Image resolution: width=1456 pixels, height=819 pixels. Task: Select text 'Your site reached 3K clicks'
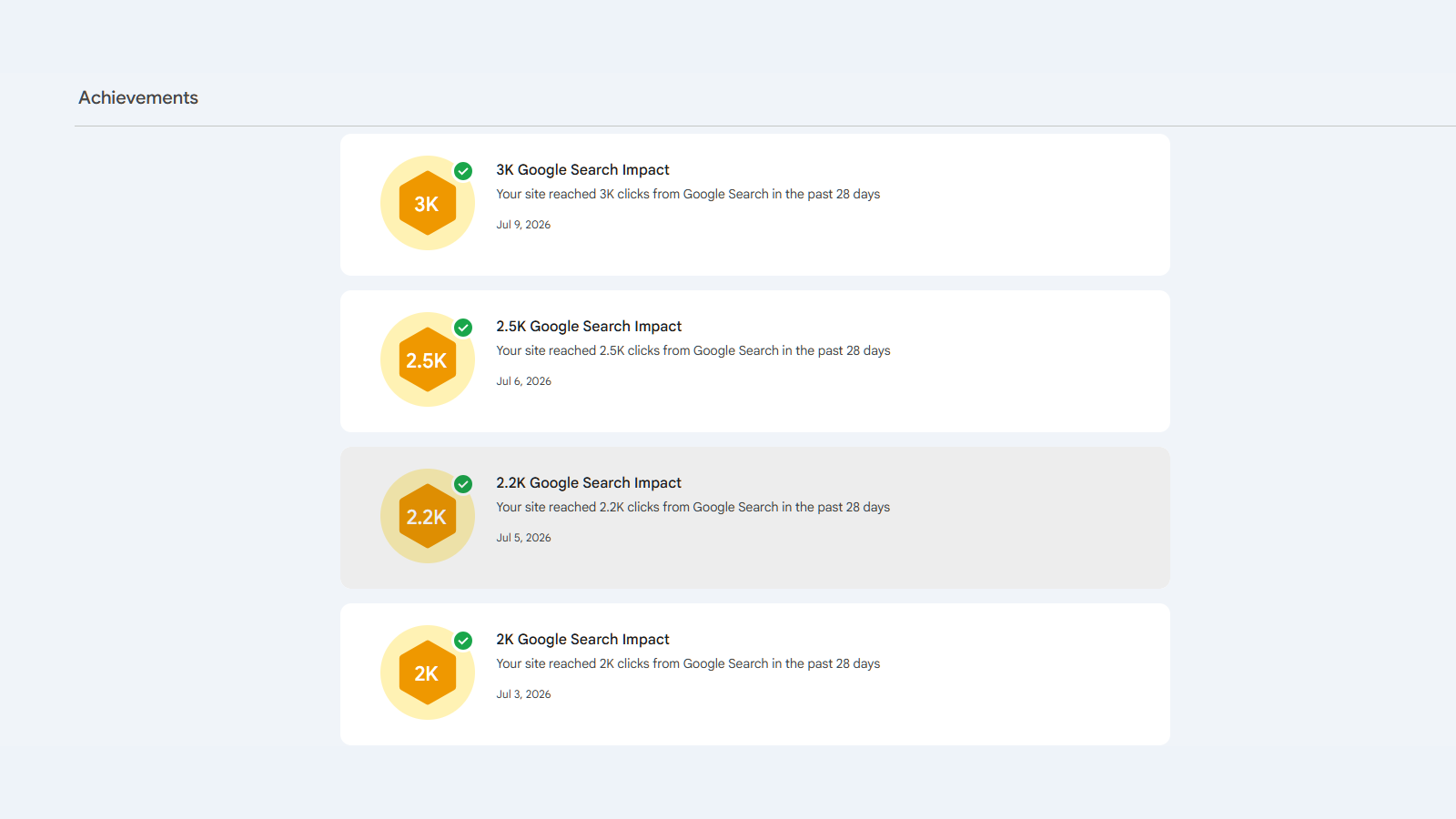pos(572,194)
